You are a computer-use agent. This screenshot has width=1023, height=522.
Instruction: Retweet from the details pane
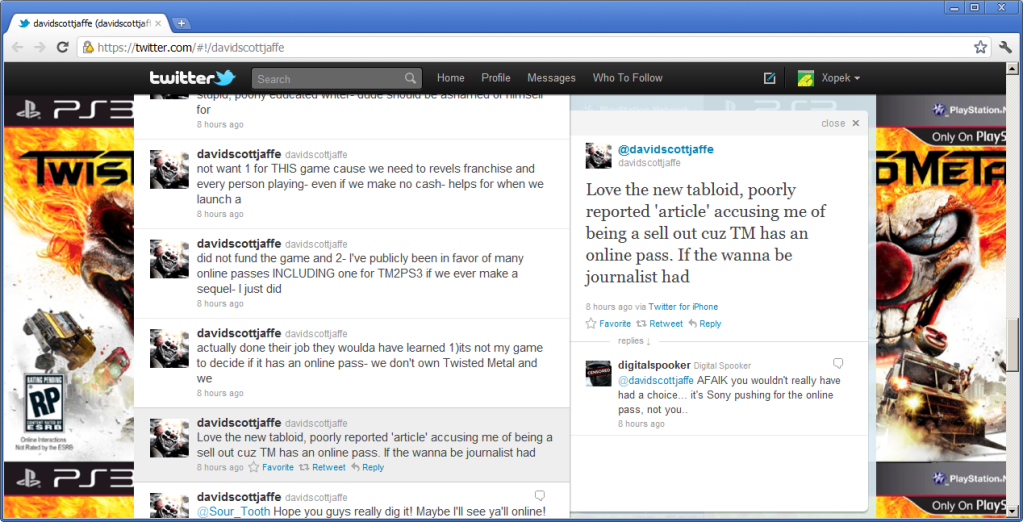coord(666,324)
